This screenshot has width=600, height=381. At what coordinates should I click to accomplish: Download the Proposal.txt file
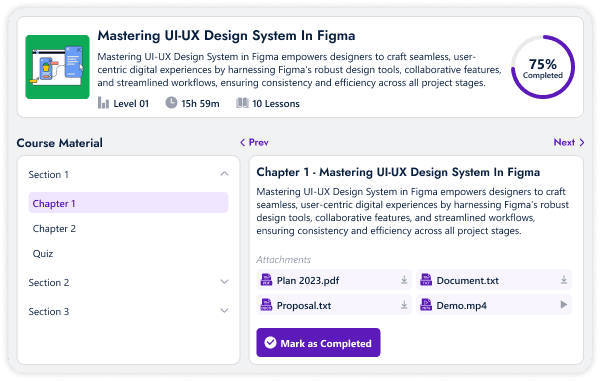[x=404, y=305]
